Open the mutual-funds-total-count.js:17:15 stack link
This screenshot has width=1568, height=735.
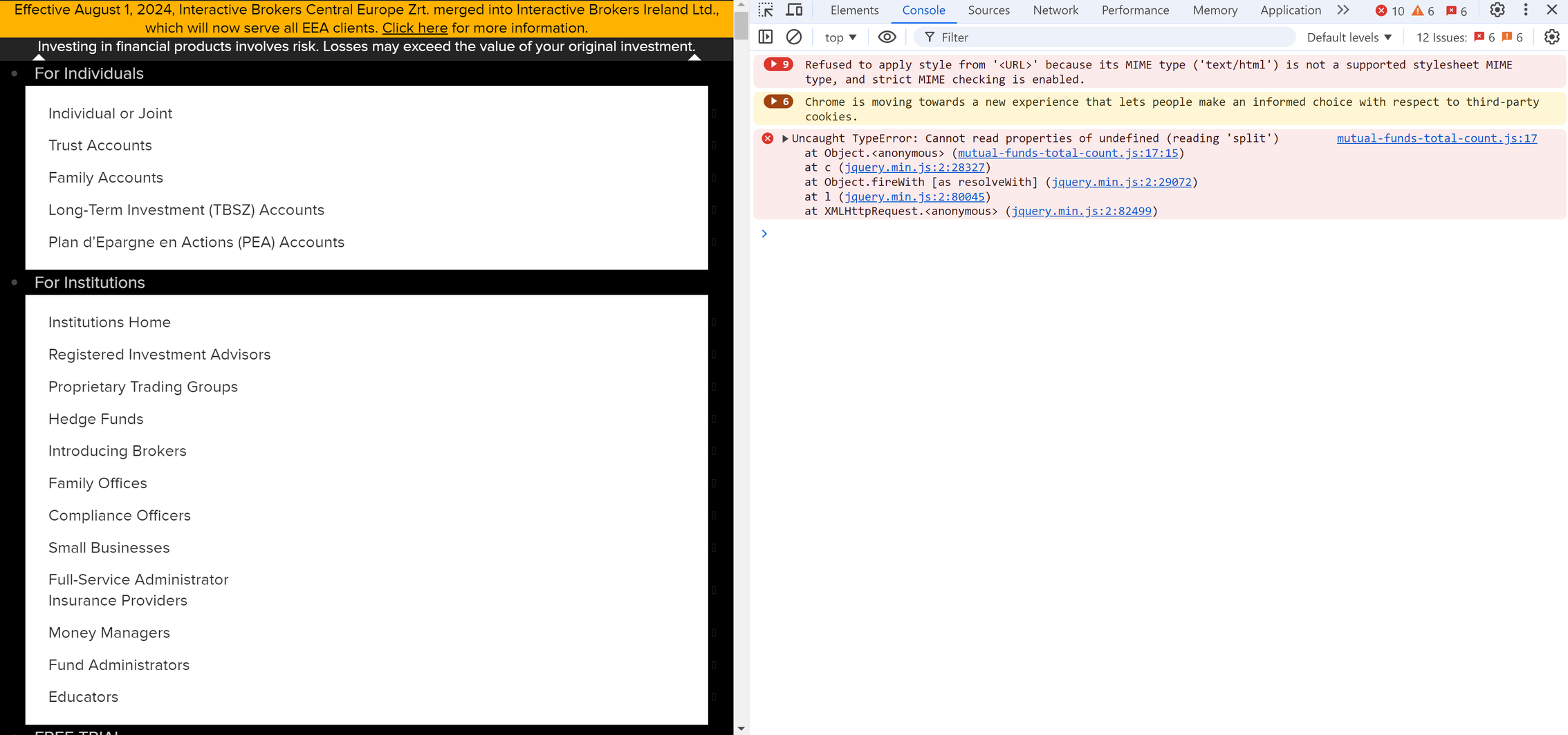[1068, 153]
